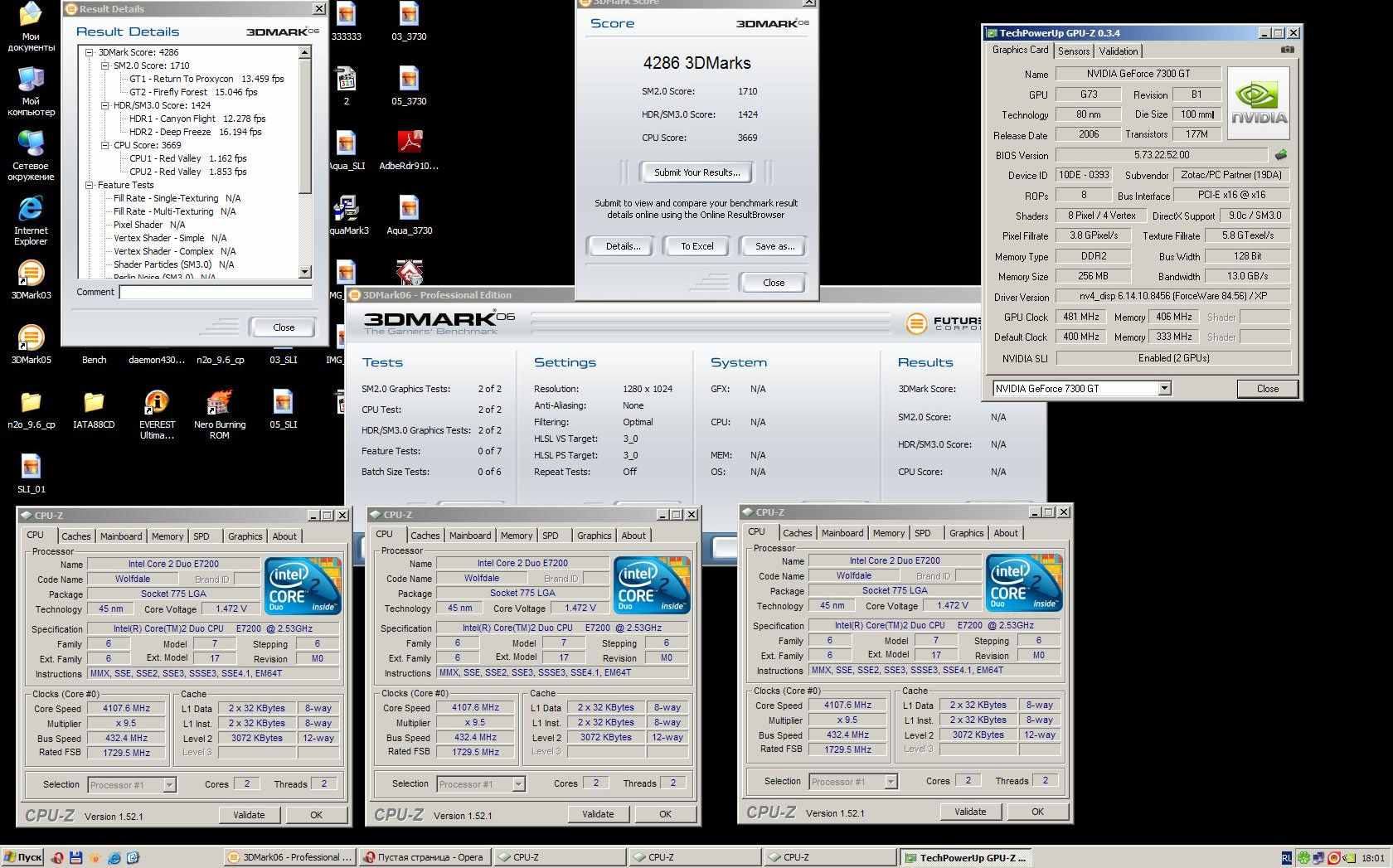This screenshot has width=1393, height=868.
Task: Collapse the 3DMark Score tree node
Action: pos(90,52)
